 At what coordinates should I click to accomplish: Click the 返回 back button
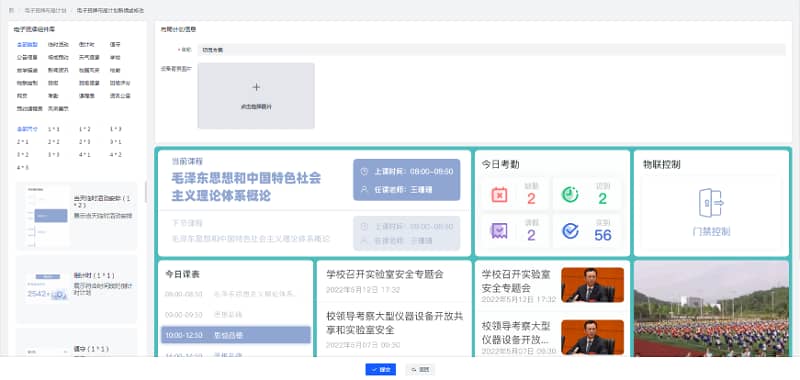pos(420,369)
